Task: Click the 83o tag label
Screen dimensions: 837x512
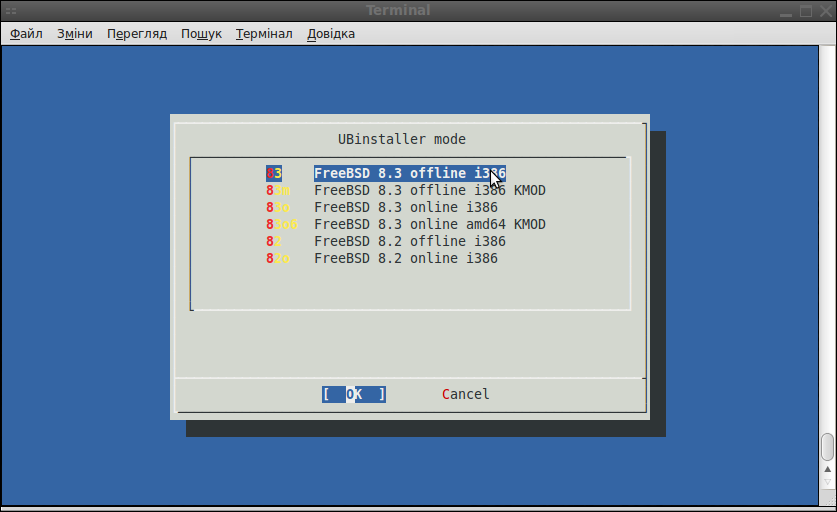Action: [x=278, y=207]
